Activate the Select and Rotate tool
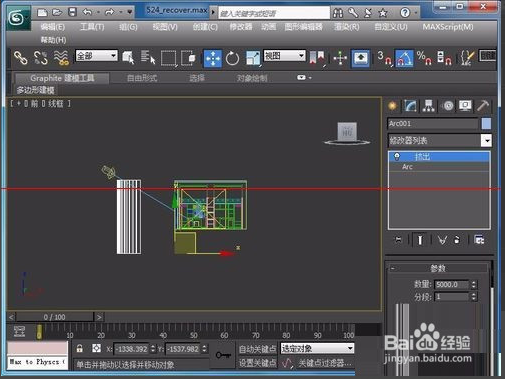The image size is (505, 379). point(232,58)
